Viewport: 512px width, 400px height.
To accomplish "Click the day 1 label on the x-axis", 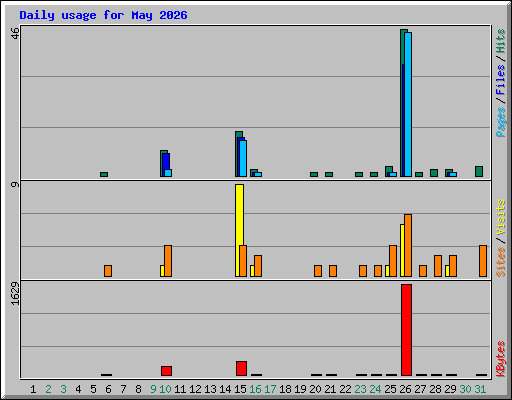I will coord(33,389).
